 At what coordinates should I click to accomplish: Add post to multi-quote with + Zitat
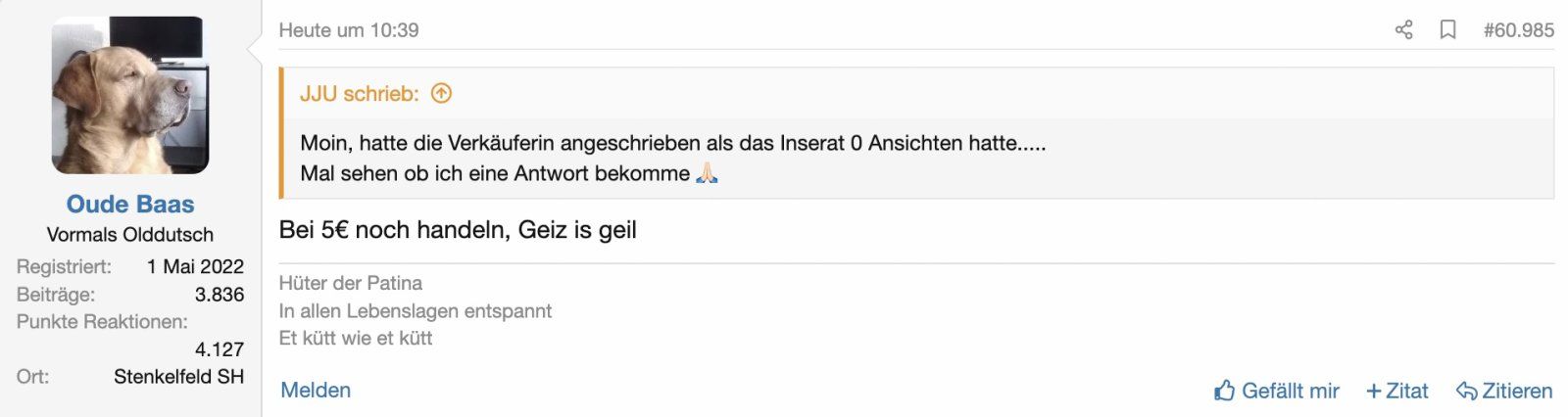[x=1397, y=391]
